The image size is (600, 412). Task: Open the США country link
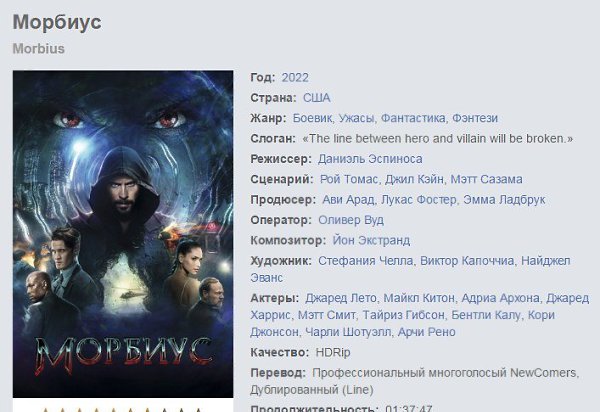316,98
